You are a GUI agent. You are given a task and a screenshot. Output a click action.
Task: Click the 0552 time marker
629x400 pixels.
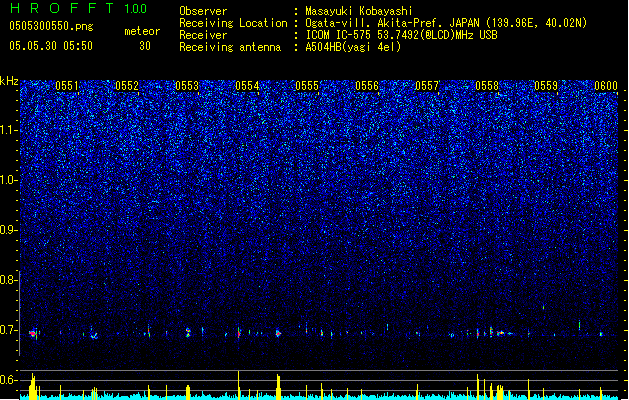coord(127,86)
